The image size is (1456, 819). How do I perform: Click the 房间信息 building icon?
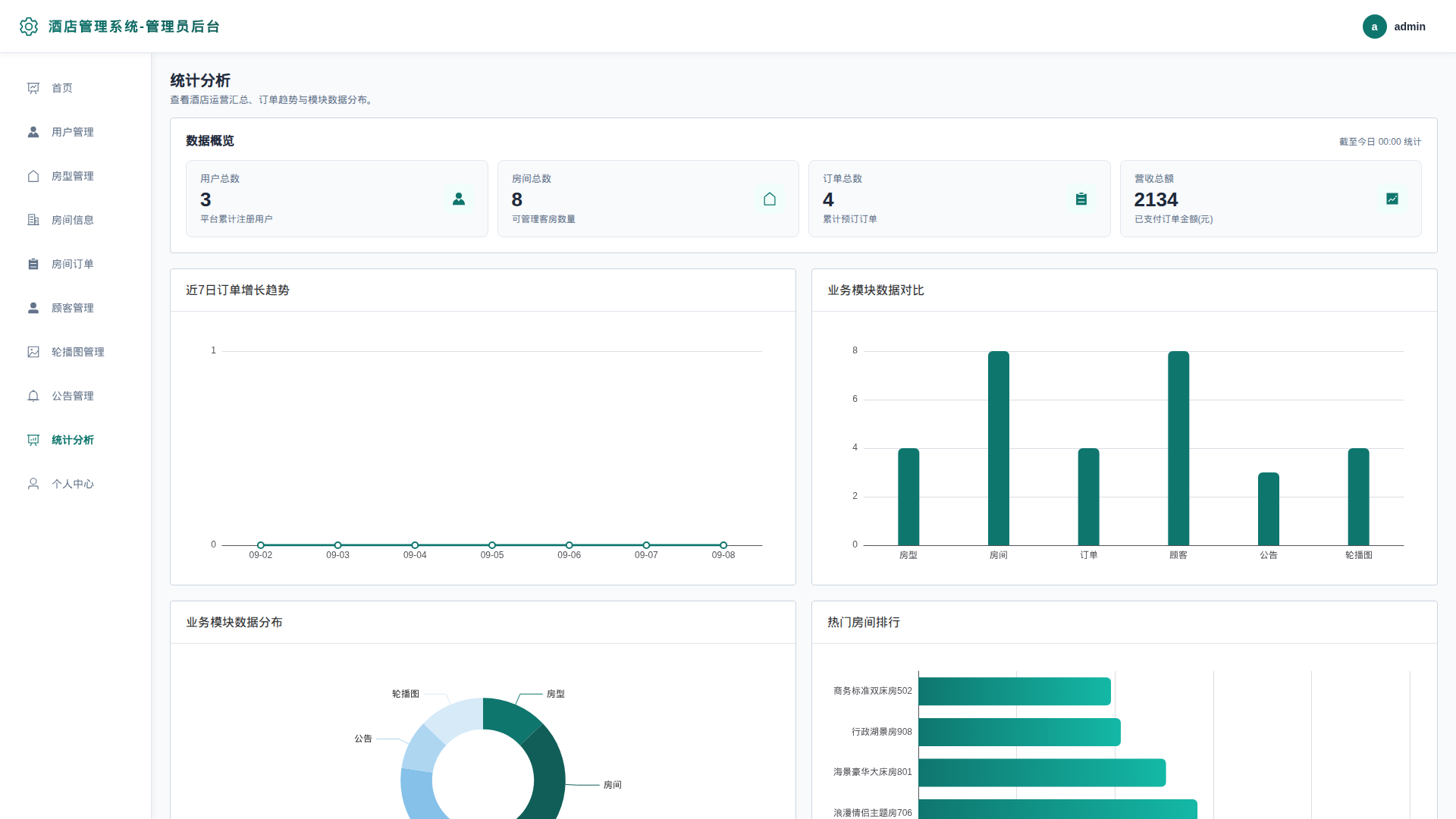coord(33,220)
